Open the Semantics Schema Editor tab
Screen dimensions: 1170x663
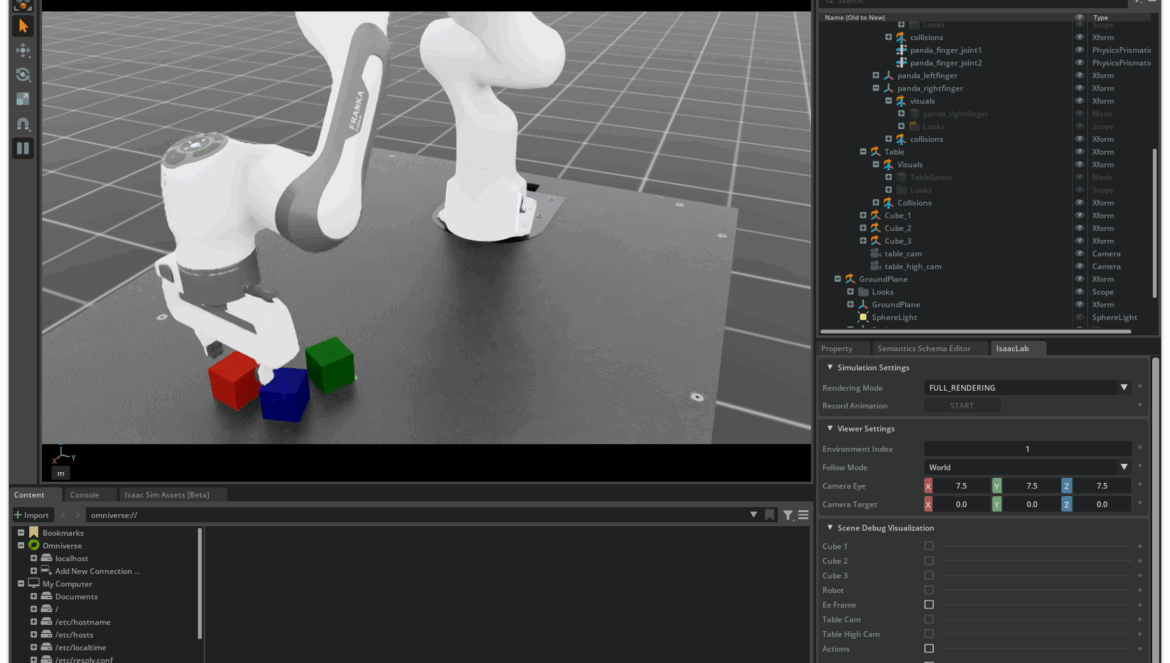point(923,349)
